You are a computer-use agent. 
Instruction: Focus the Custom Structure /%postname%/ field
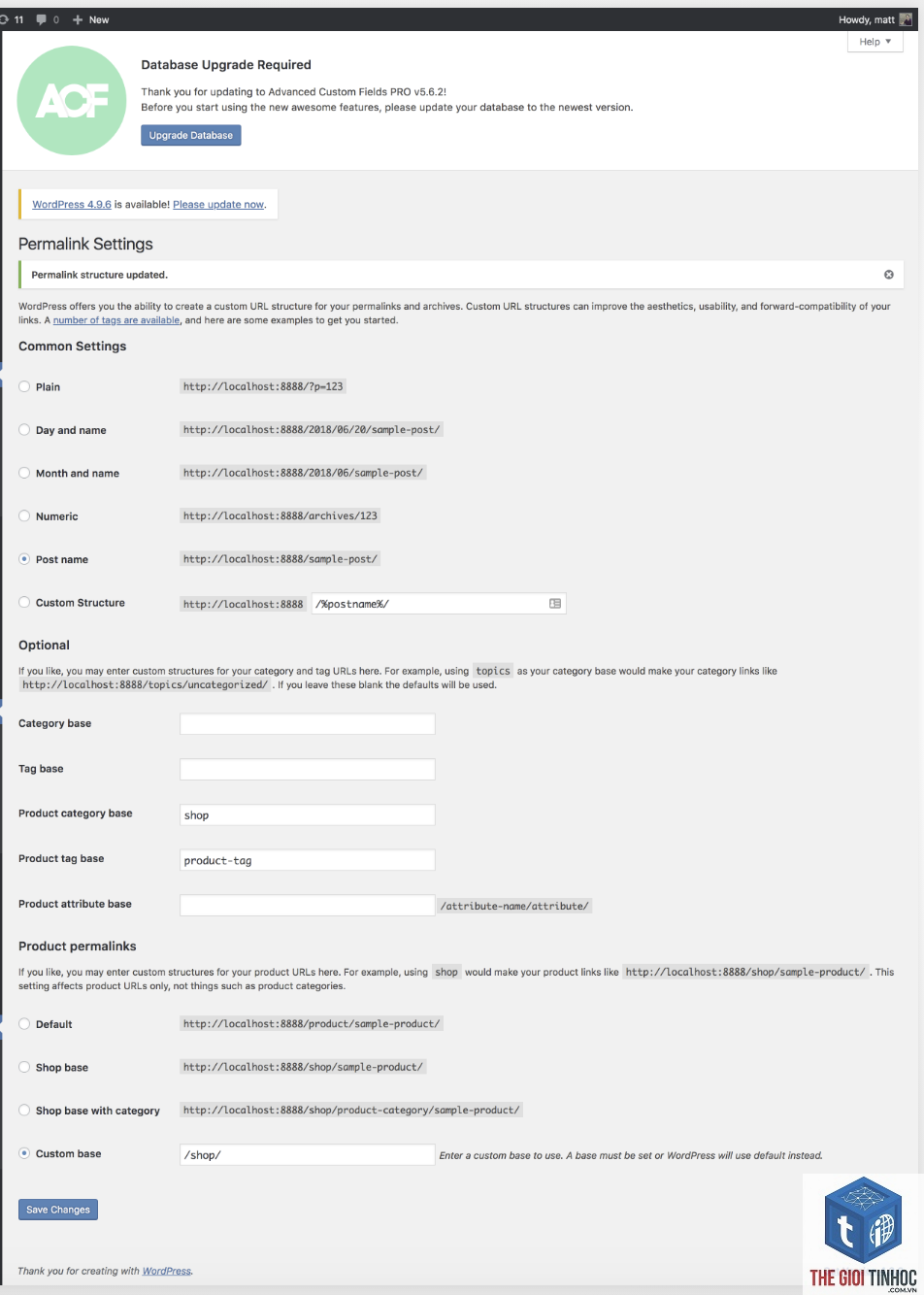pyautogui.click(x=439, y=603)
